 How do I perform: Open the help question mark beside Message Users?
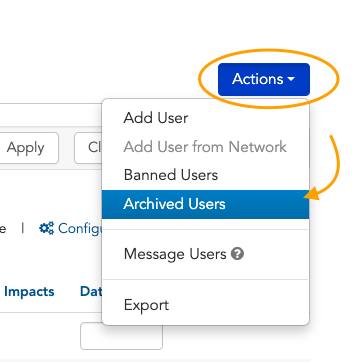237,254
